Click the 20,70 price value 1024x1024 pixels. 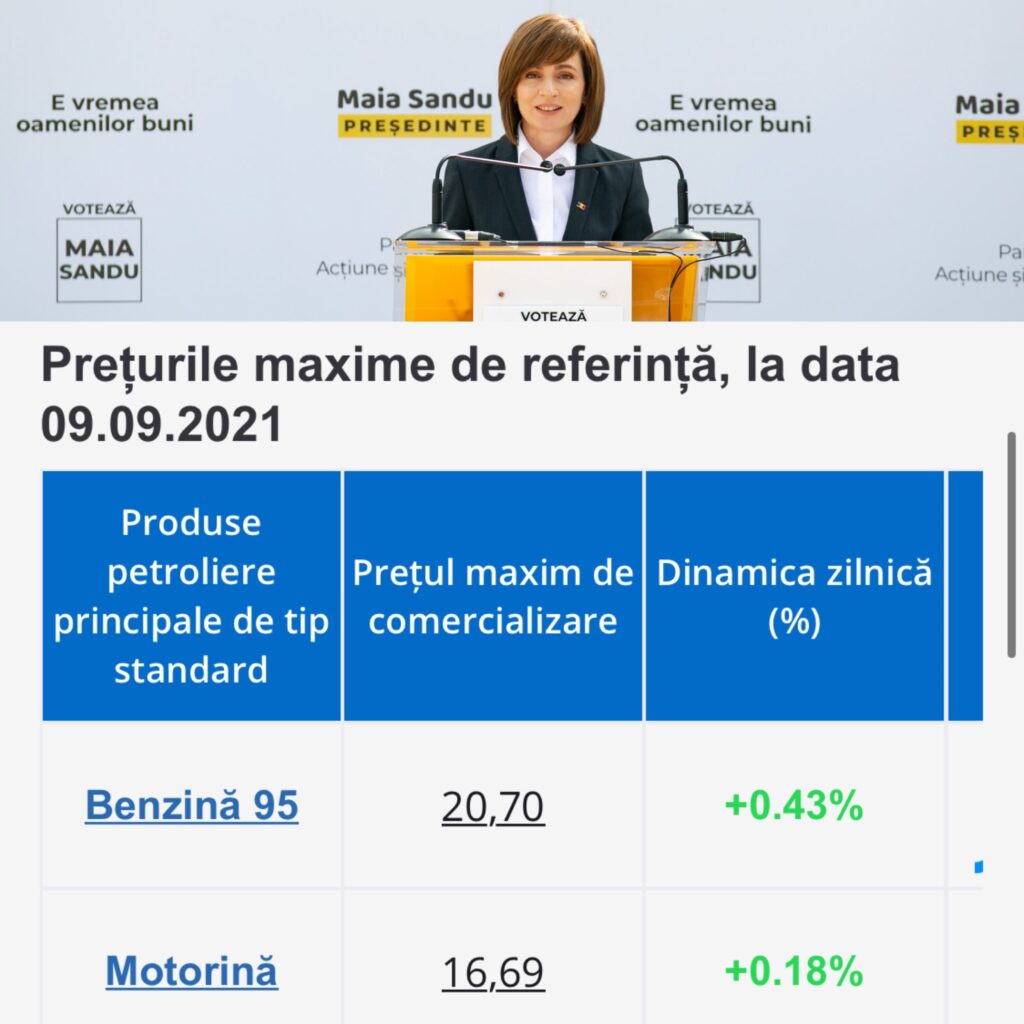(x=493, y=806)
